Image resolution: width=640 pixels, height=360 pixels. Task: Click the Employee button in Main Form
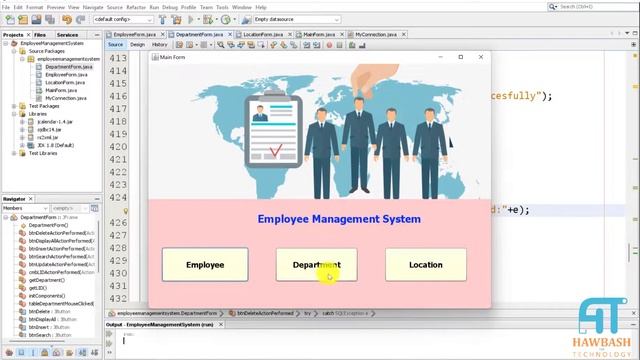(205, 264)
